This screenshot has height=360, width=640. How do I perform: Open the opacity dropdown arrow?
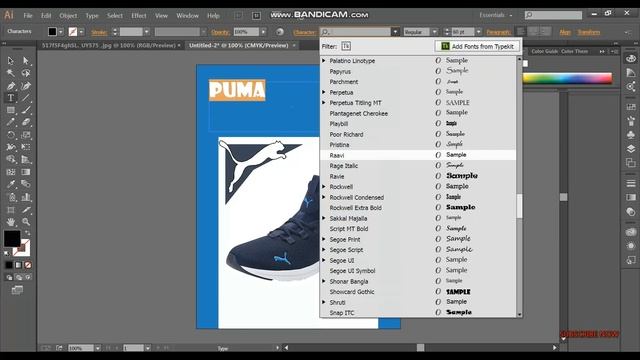click(x=263, y=32)
